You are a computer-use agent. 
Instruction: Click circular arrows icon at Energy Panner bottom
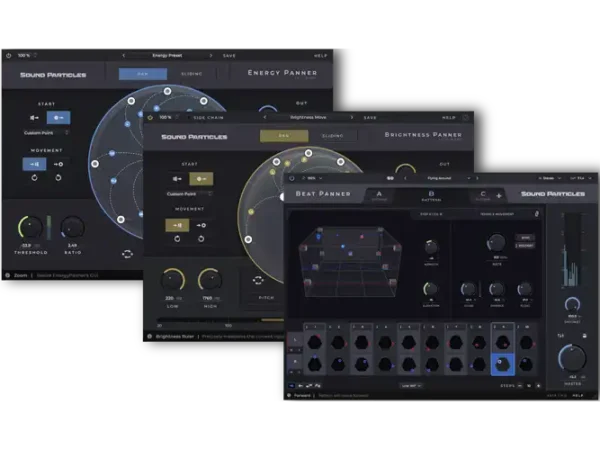click(127, 254)
